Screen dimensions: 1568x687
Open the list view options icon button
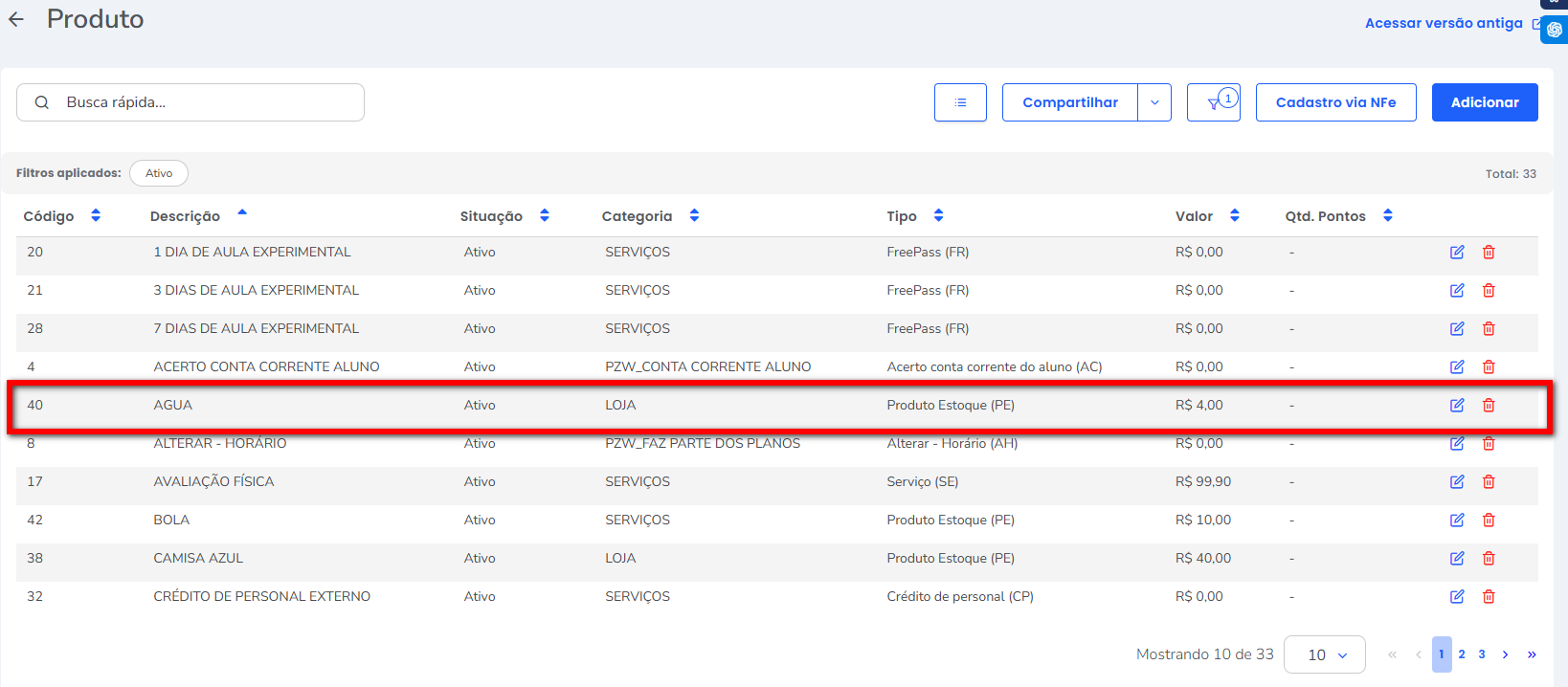coord(960,102)
